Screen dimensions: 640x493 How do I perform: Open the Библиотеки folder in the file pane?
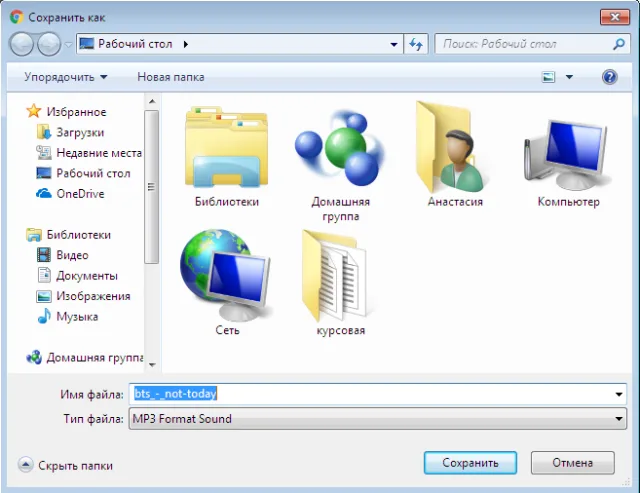point(227,157)
